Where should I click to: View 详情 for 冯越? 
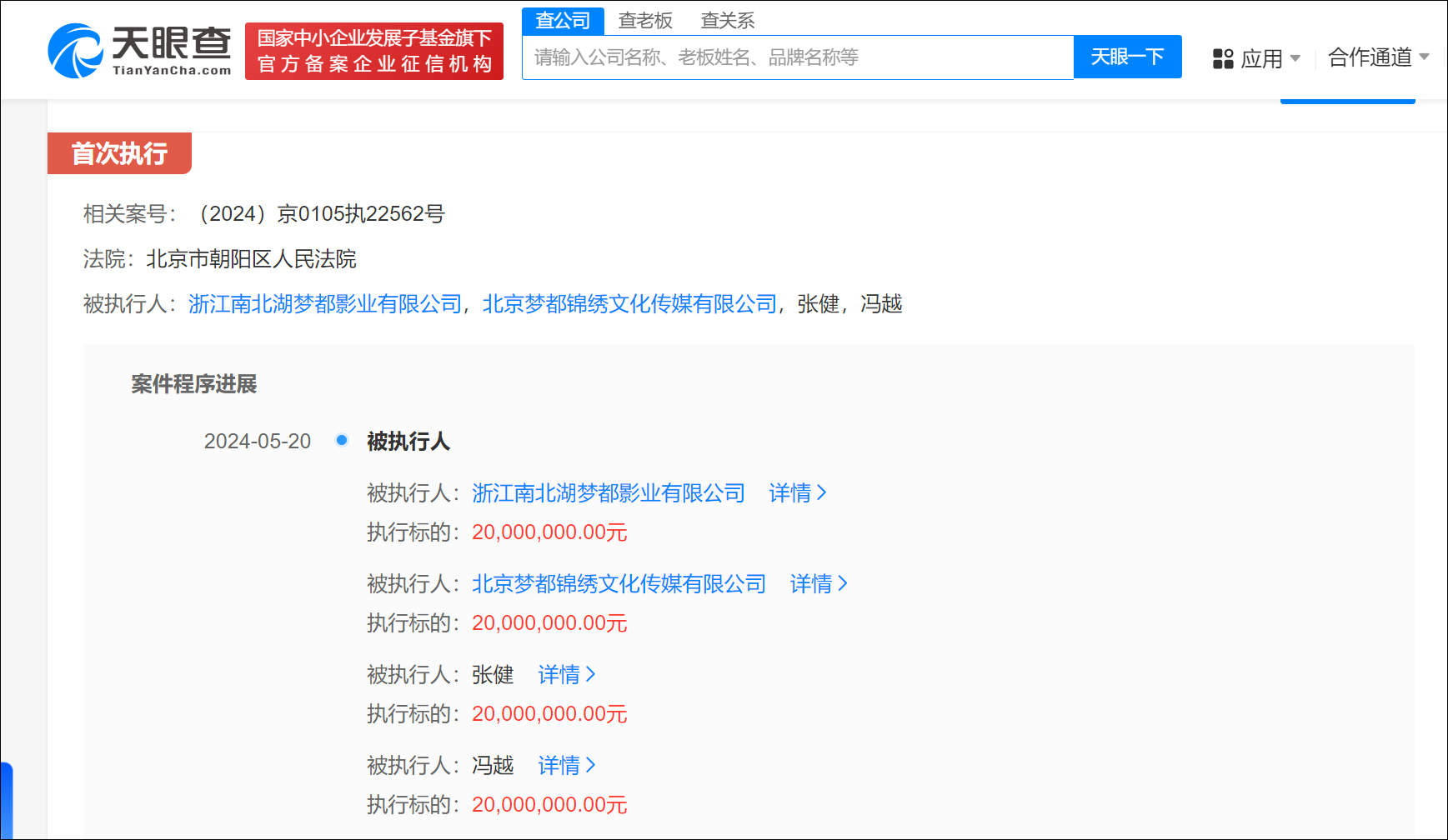566,766
